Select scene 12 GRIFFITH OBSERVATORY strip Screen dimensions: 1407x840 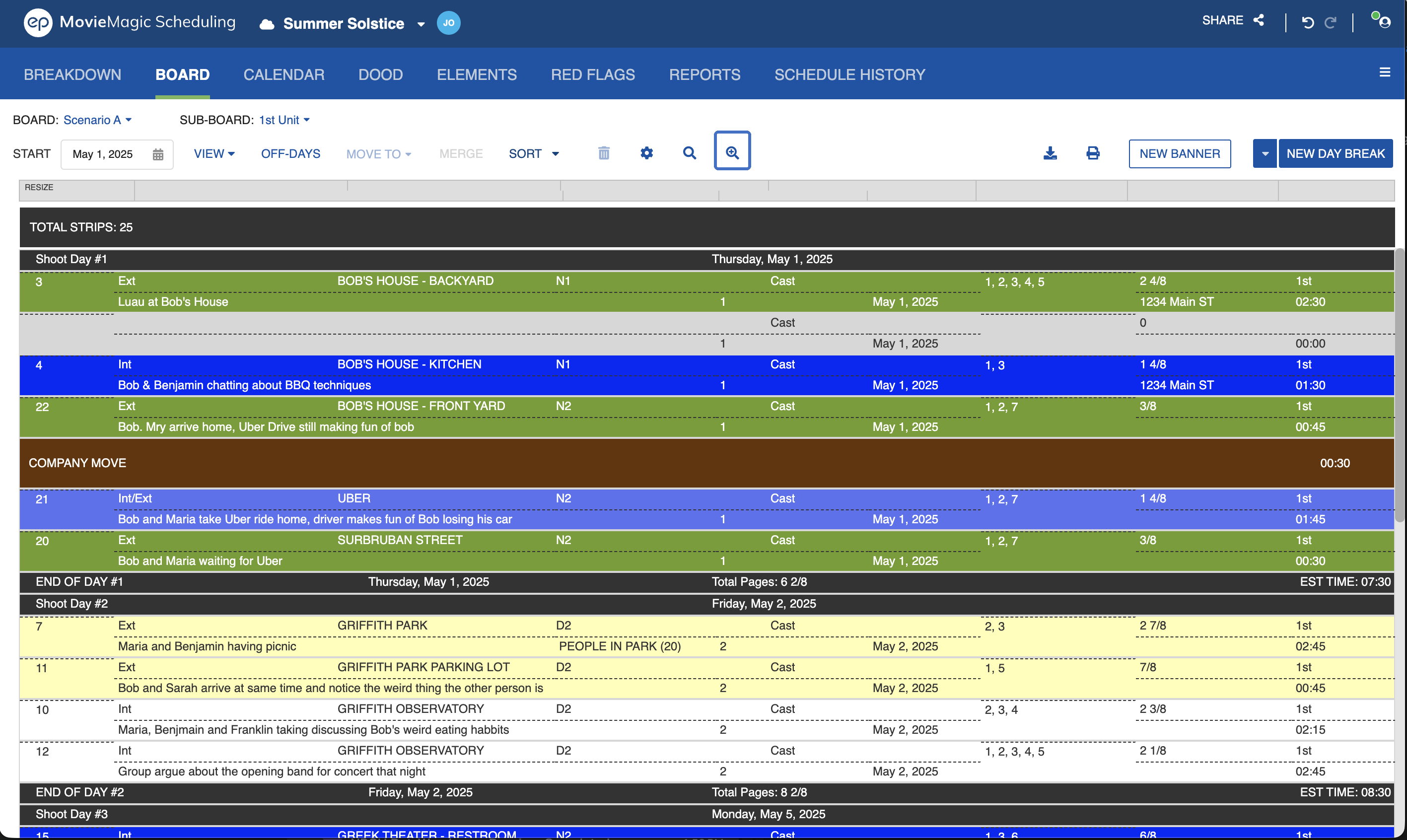click(706, 762)
